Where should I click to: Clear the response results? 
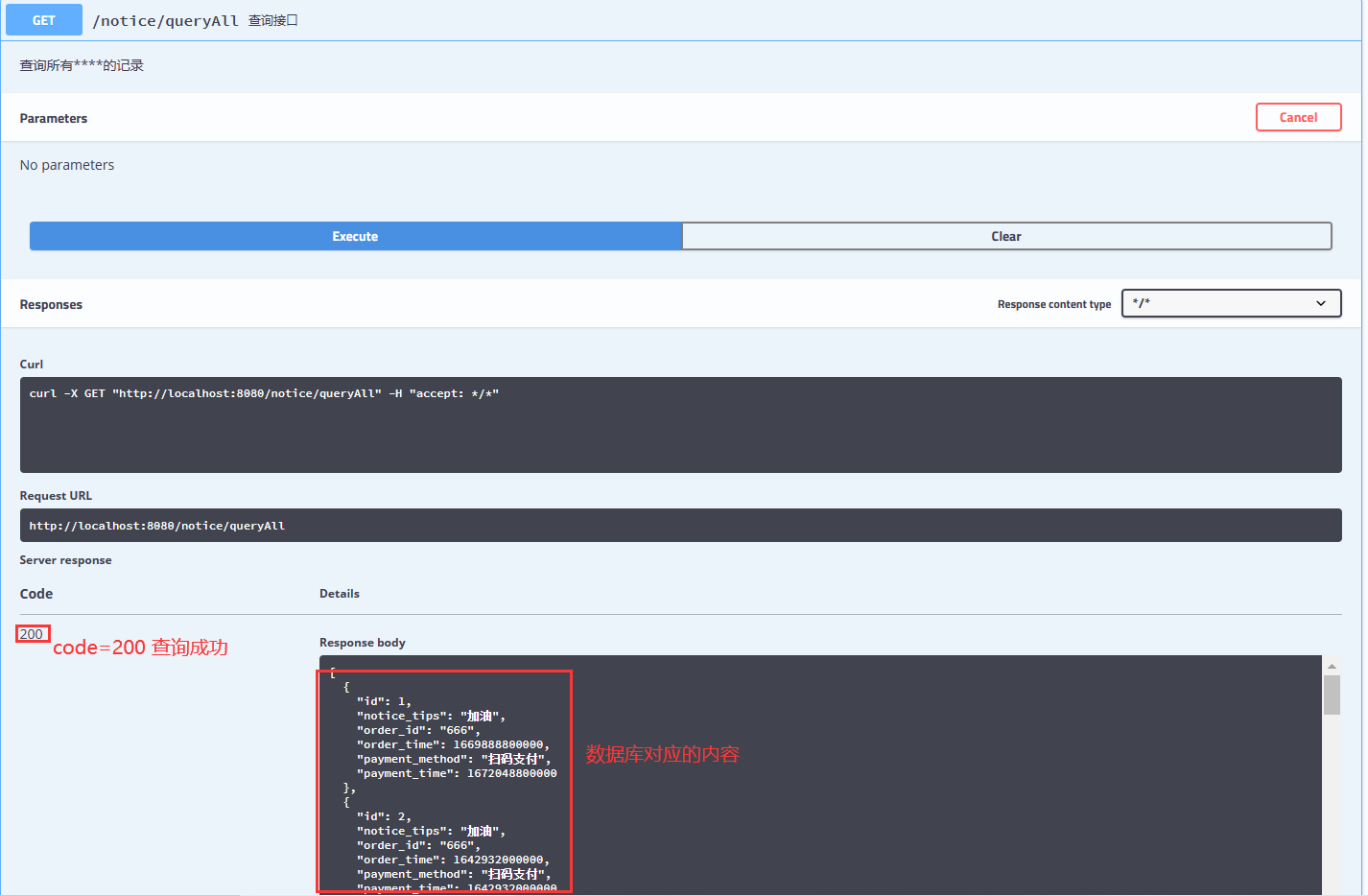click(1006, 236)
